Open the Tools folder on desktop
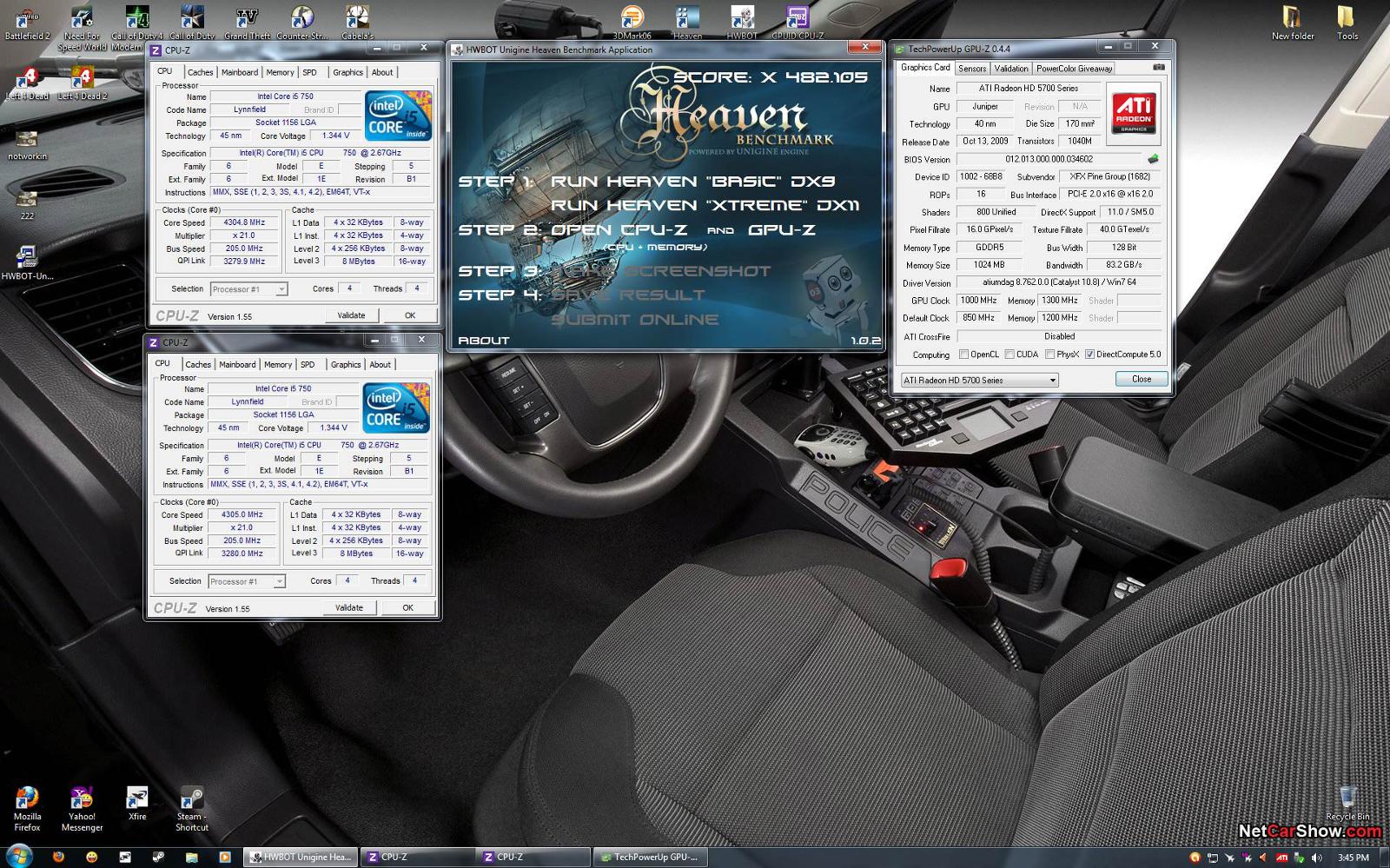This screenshot has height=868, width=1390. [x=1347, y=22]
